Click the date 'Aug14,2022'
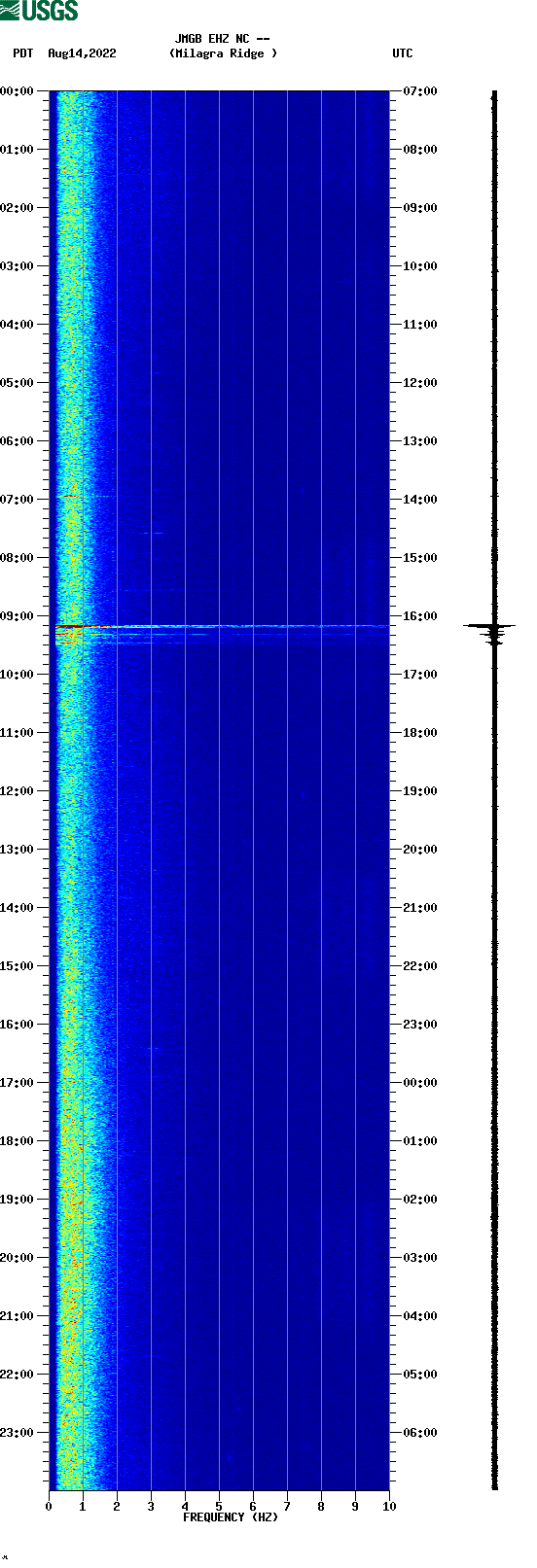Viewport: 537px width, 1568px height. pos(82,53)
